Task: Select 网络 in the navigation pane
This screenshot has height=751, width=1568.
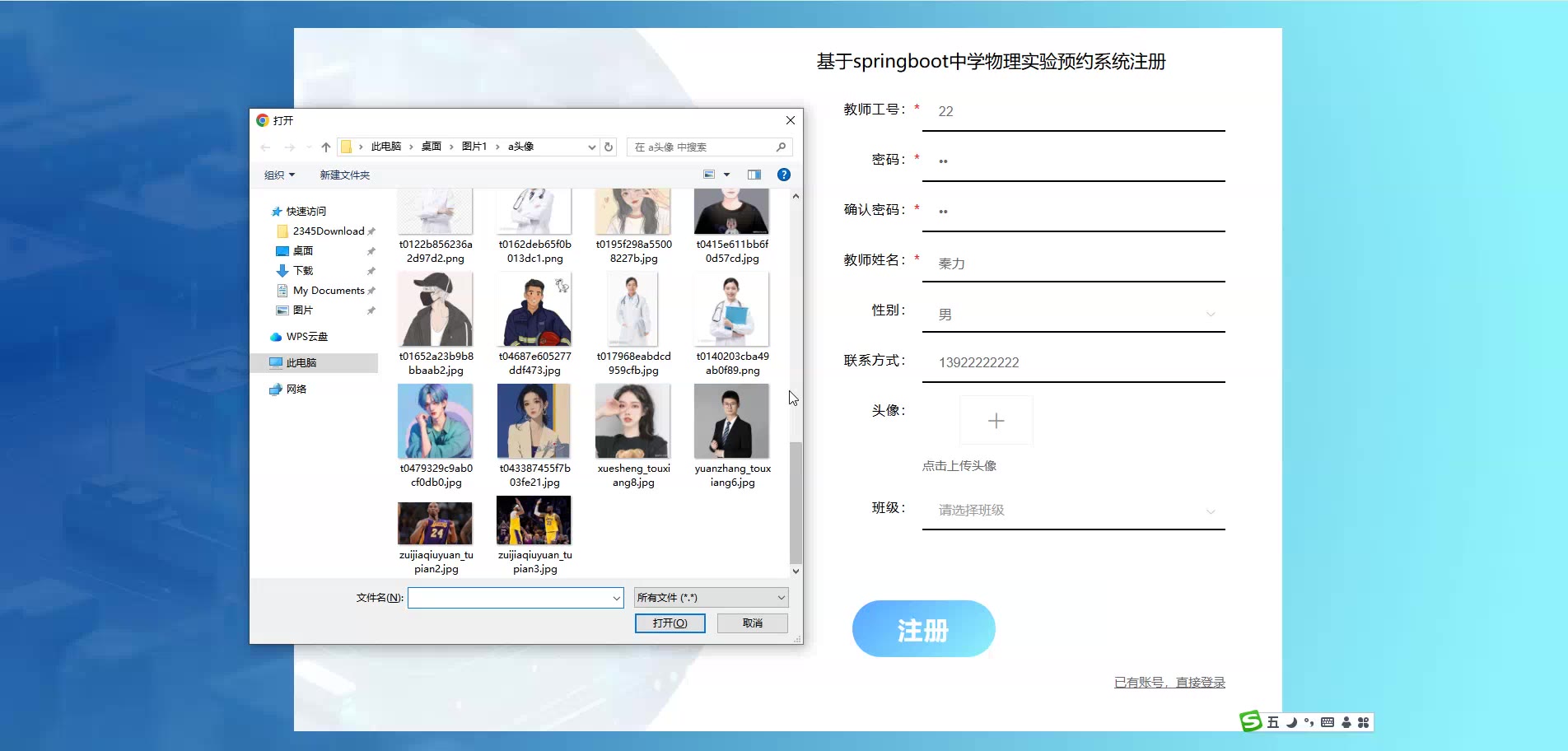Action: 296,389
